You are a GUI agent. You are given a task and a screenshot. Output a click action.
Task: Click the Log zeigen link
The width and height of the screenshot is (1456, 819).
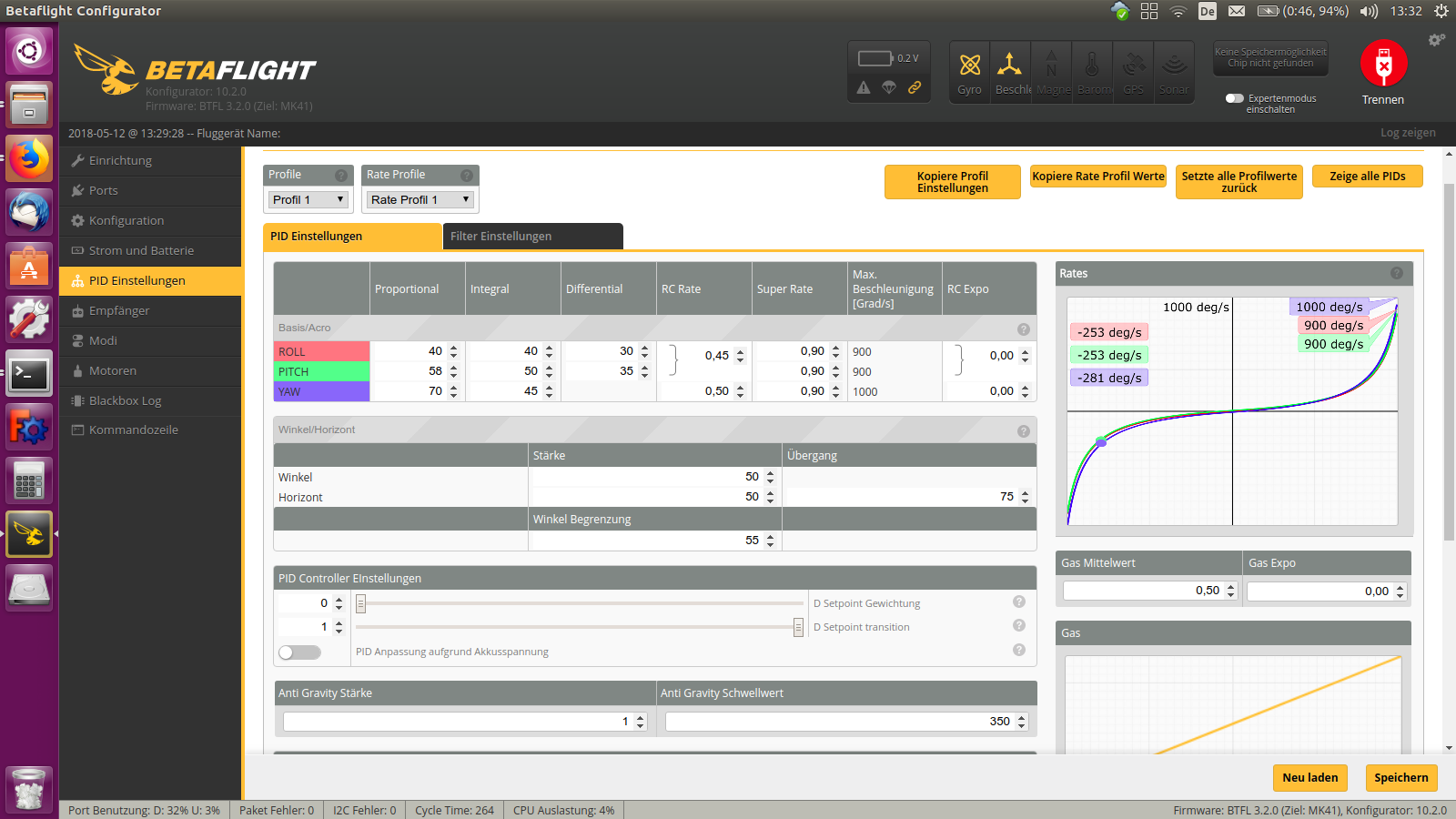1408,133
